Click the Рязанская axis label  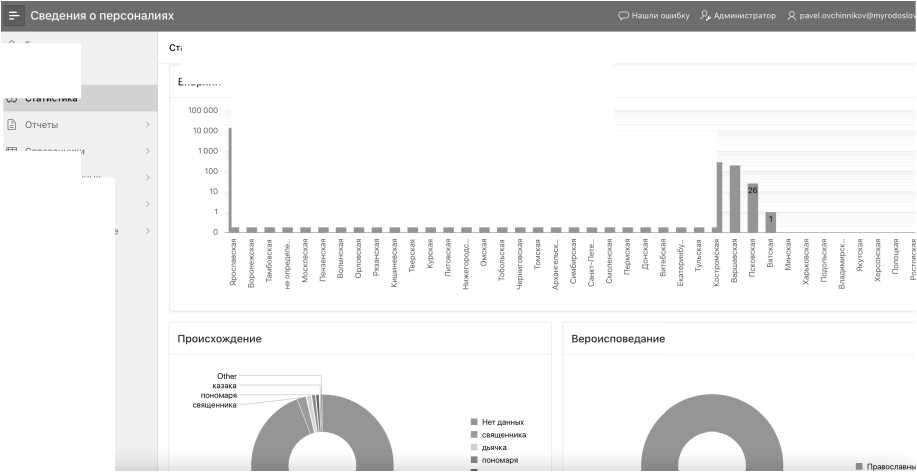tap(377, 257)
